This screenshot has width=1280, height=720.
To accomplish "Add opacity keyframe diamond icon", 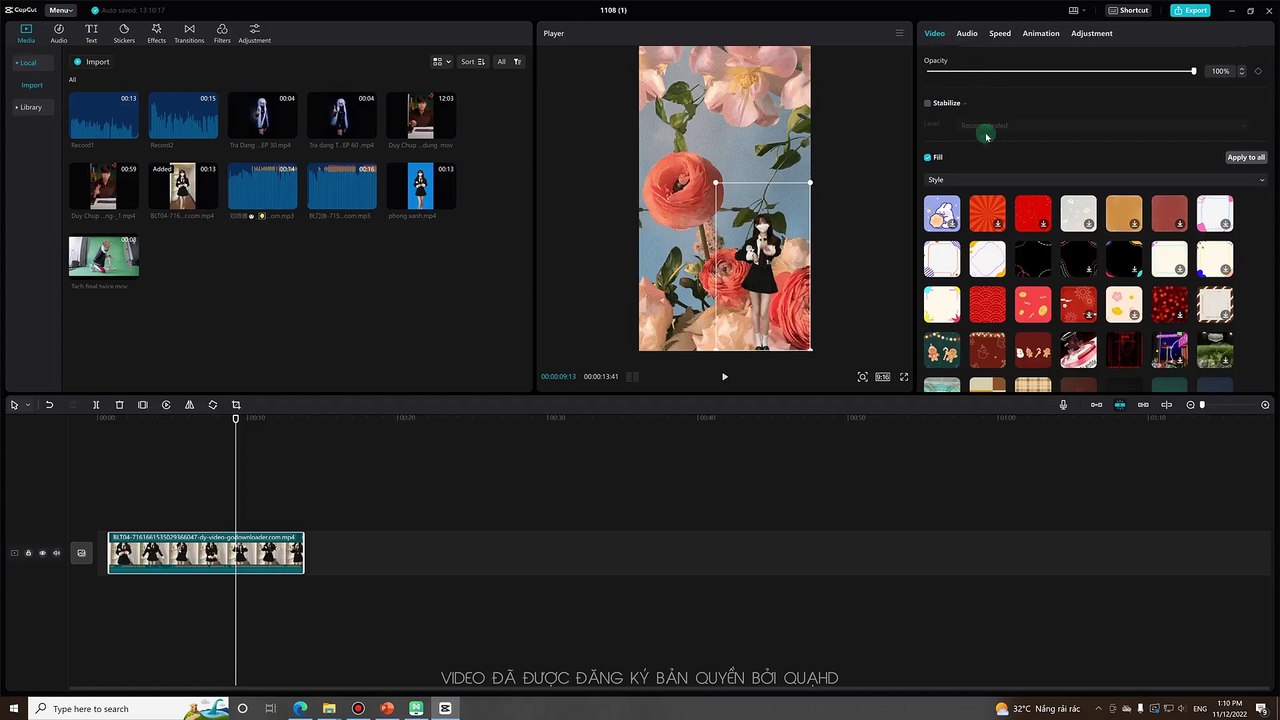I will [1258, 71].
